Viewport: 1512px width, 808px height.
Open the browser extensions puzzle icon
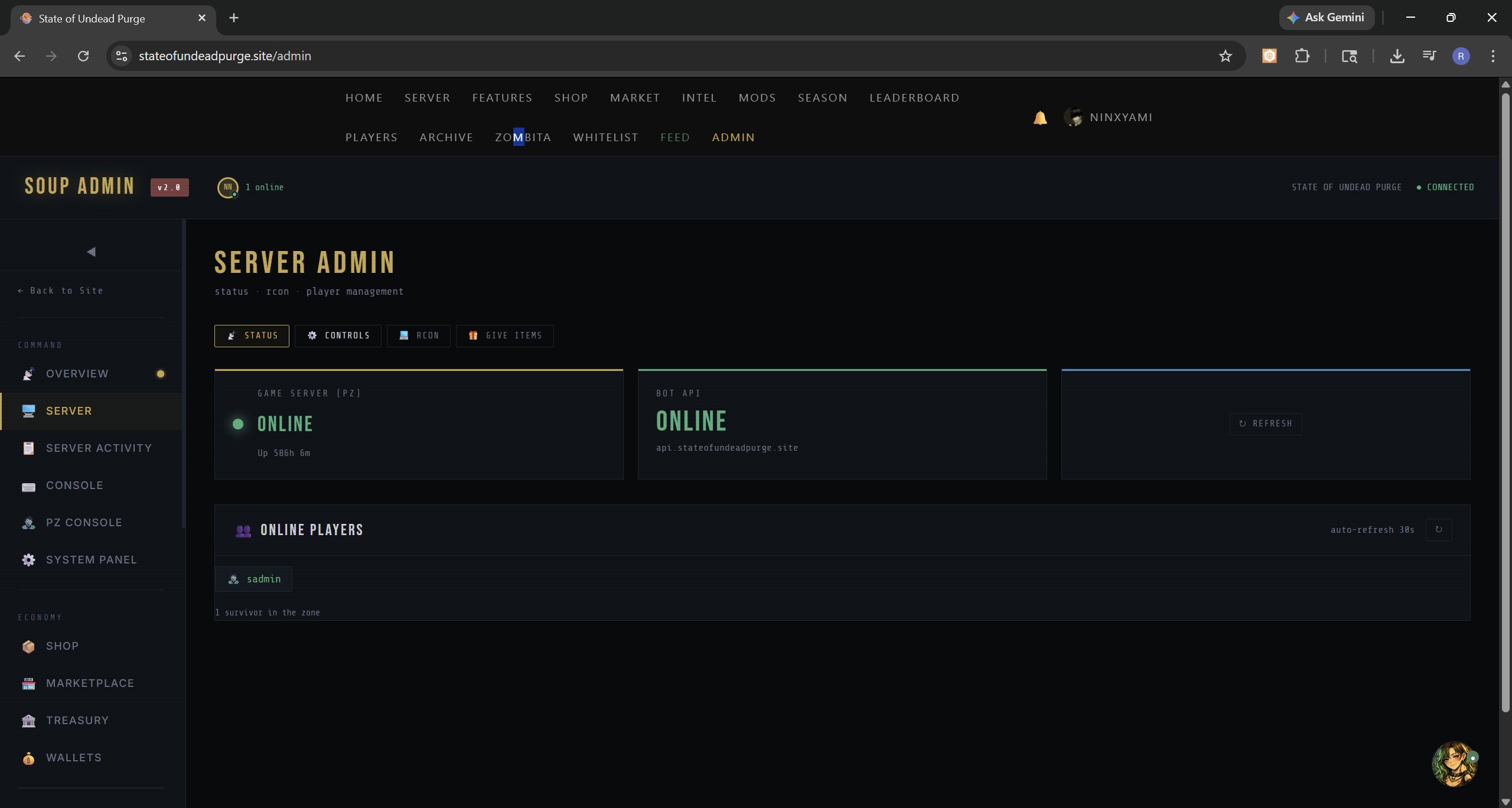[x=1302, y=56]
